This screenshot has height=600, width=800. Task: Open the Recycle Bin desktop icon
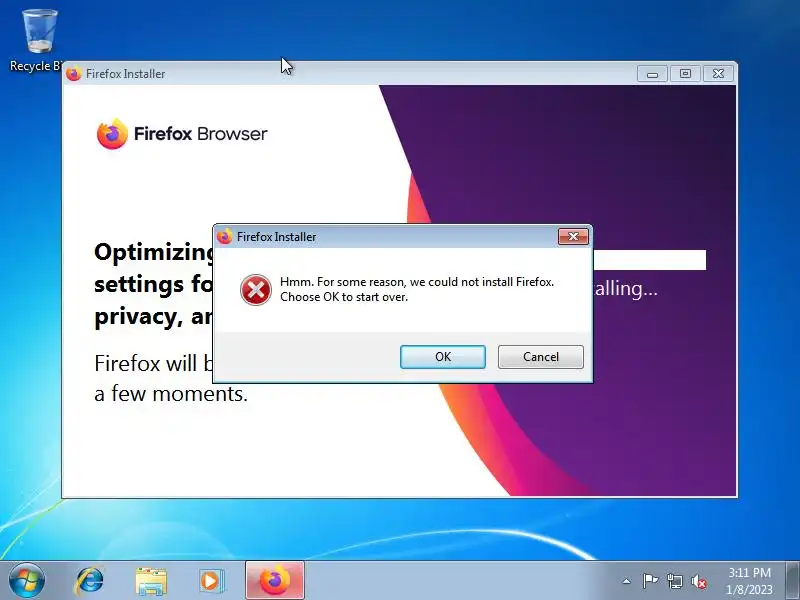tap(37, 41)
